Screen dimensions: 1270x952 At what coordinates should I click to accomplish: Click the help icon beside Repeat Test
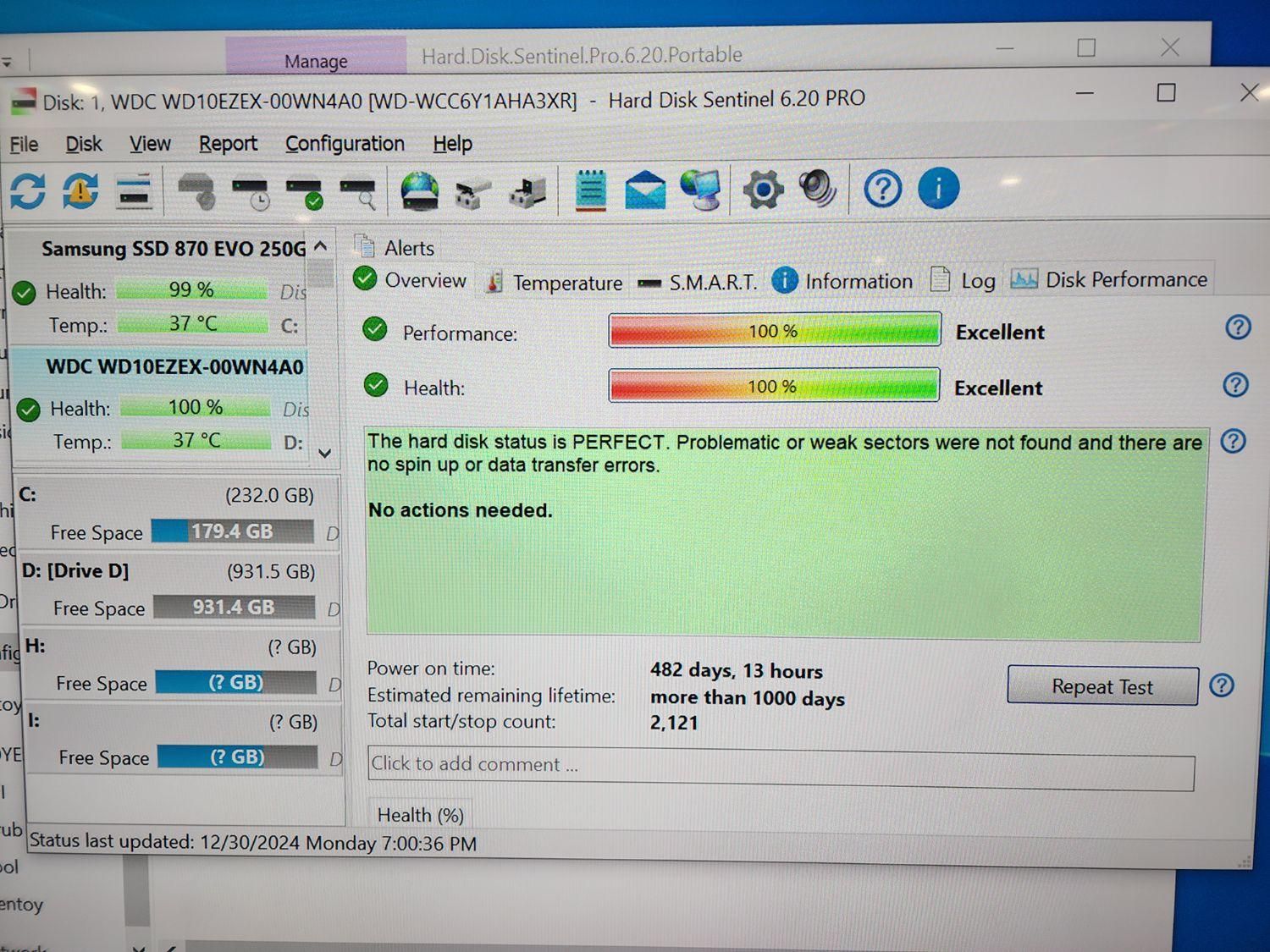coord(1222,685)
